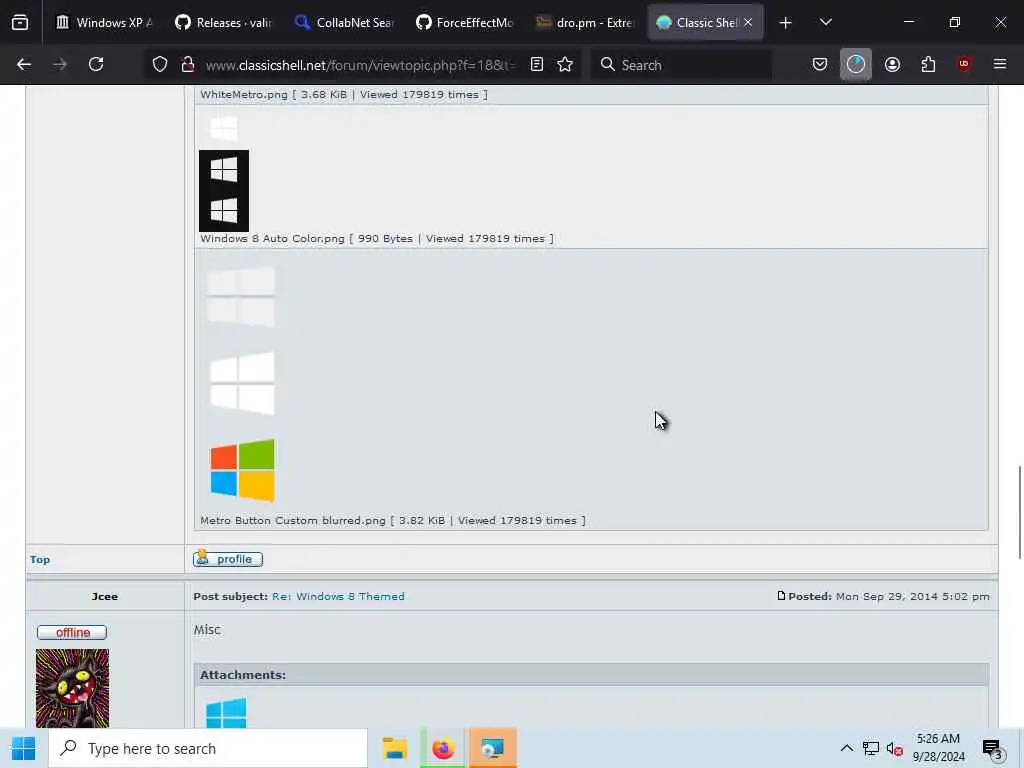Viewport: 1024px width, 768px height.
Task: Click the browser Search box
Action: [681, 65]
